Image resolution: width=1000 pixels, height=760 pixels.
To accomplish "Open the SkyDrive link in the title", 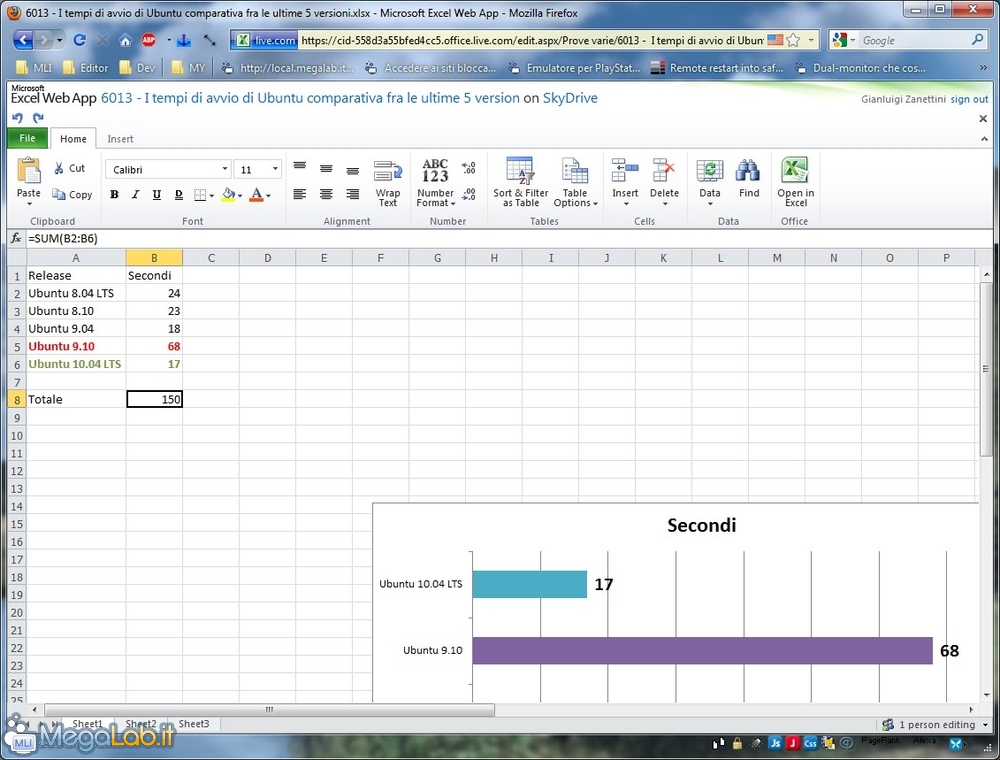I will coord(570,98).
